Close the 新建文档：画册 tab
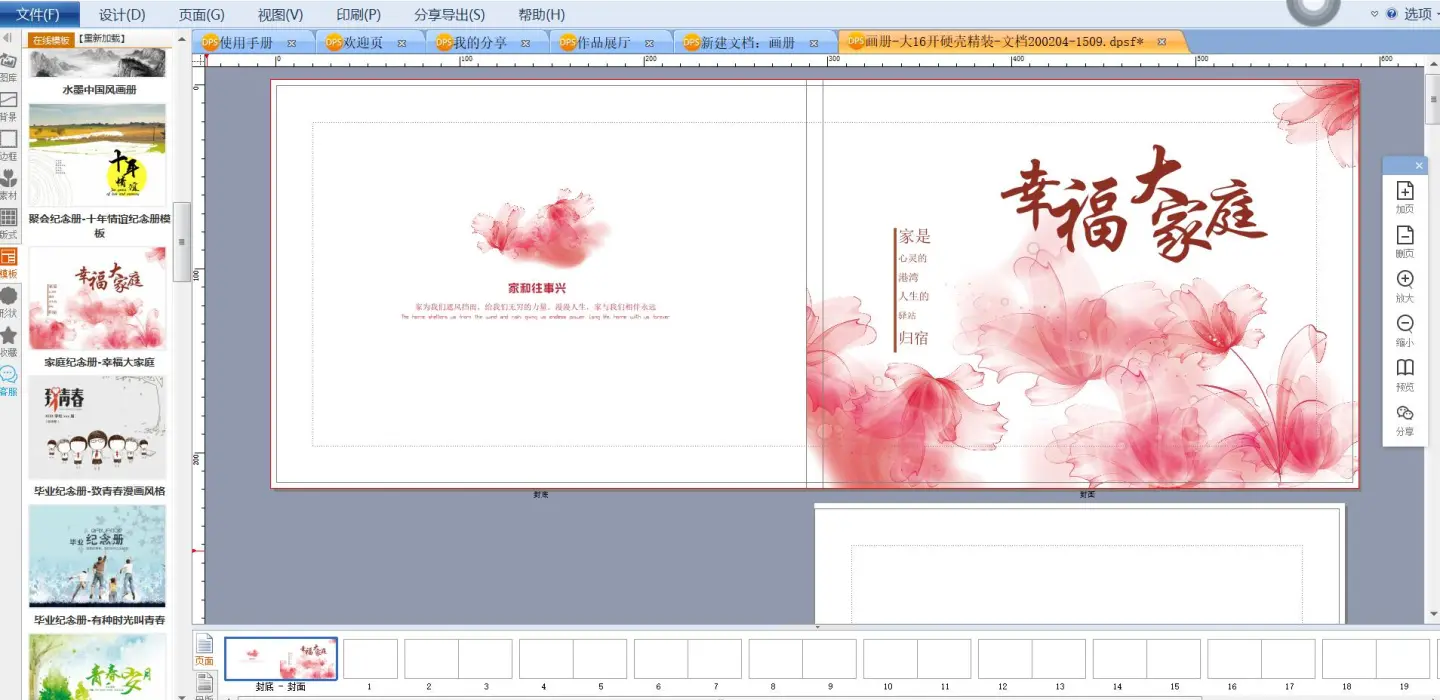The height and width of the screenshot is (700, 1440). tap(814, 43)
